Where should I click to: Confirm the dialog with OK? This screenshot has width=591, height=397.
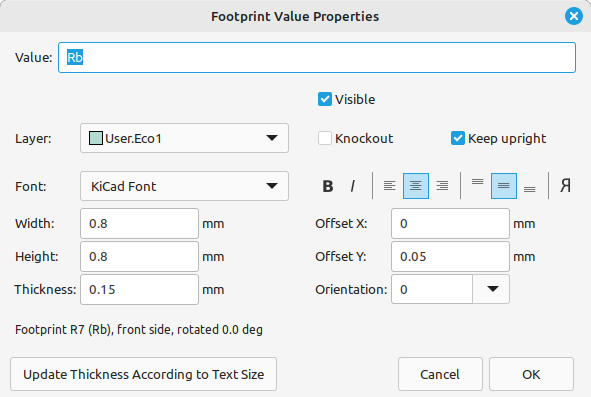click(x=531, y=374)
